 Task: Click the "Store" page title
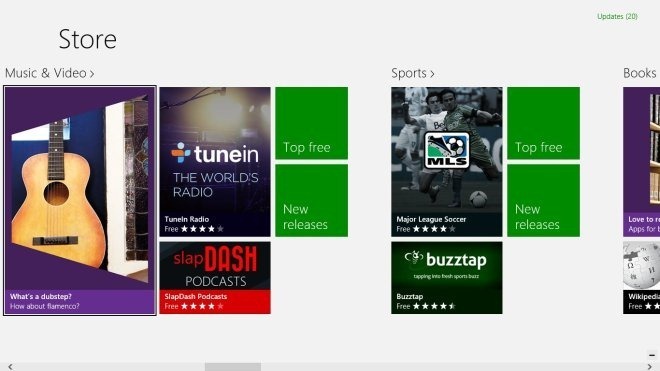point(88,39)
